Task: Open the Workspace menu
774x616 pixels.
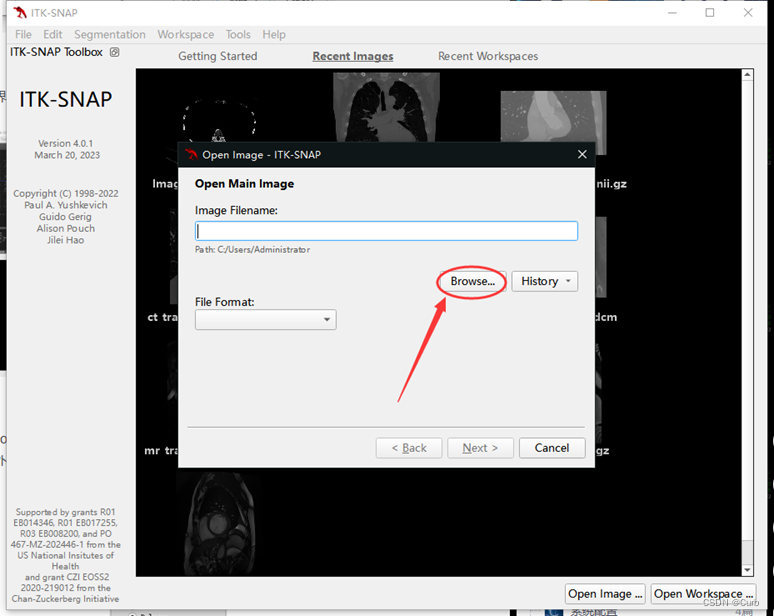Action: point(186,35)
